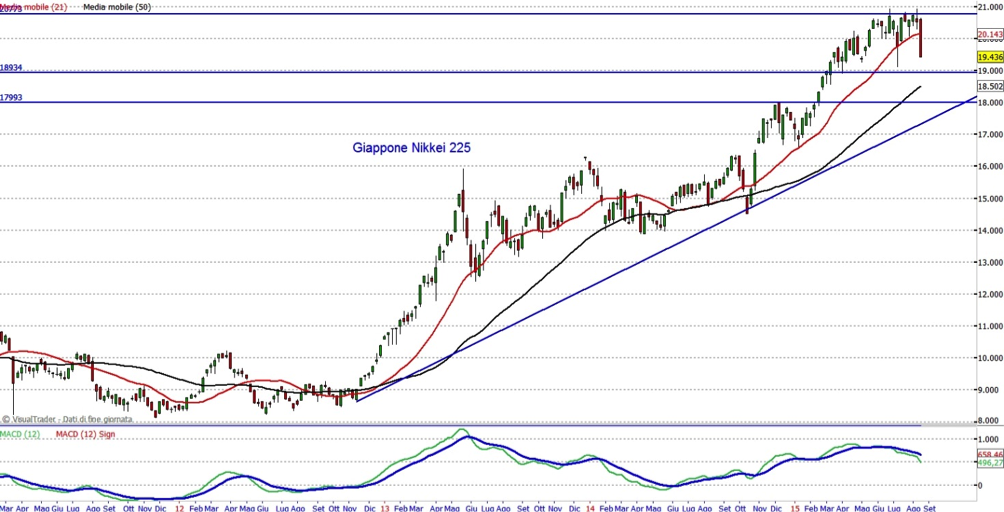The height and width of the screenshot is (512, 1004).
Task: Click the "18.000" price axis value
Action: point(990,102)
